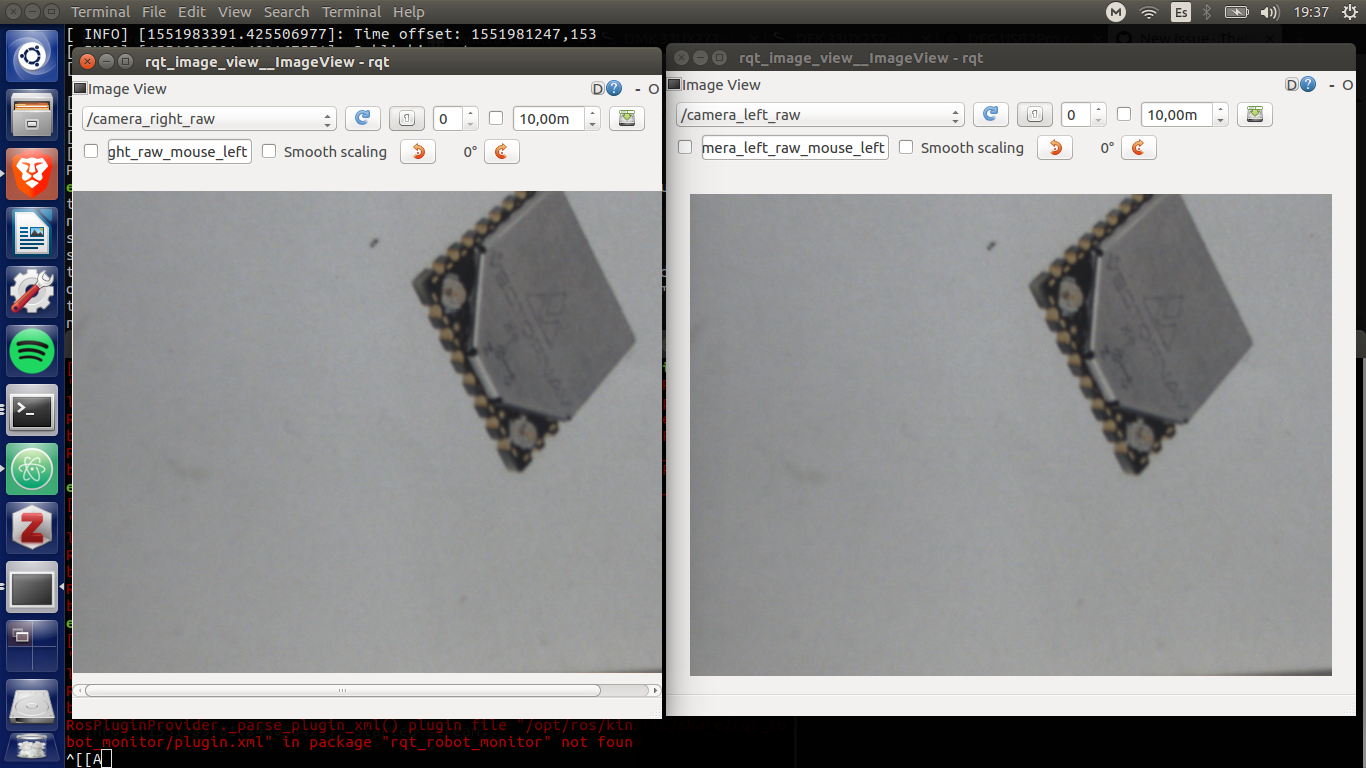
Task: Refresh the topic list in right camera view
Action: point(362,118)
